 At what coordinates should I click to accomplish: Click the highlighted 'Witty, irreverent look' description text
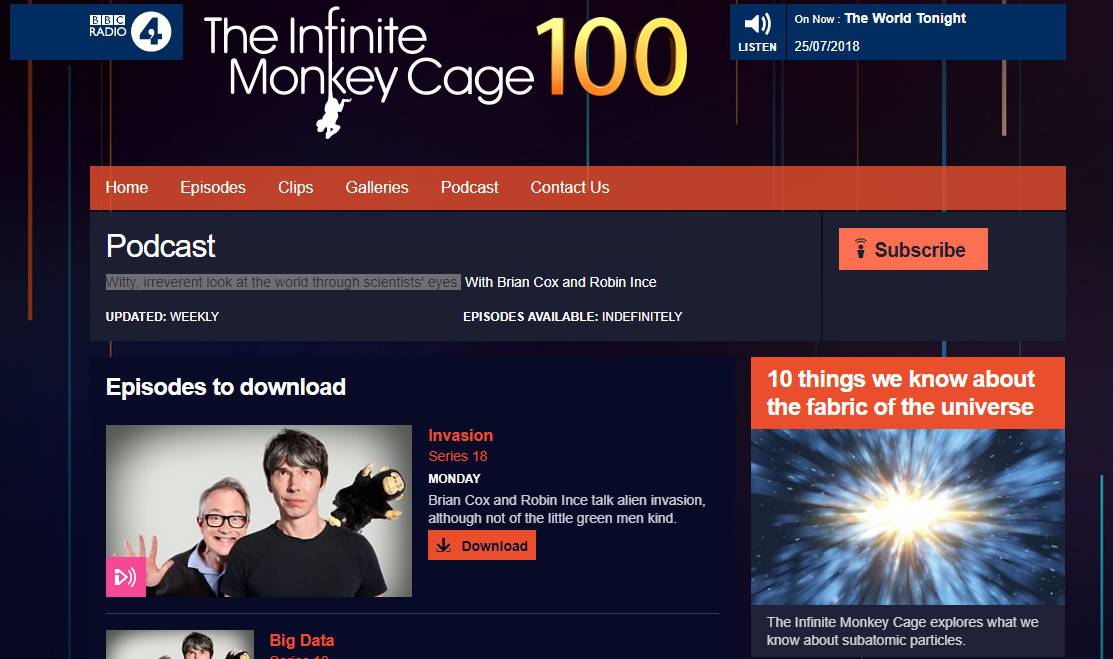click(283, 282)
